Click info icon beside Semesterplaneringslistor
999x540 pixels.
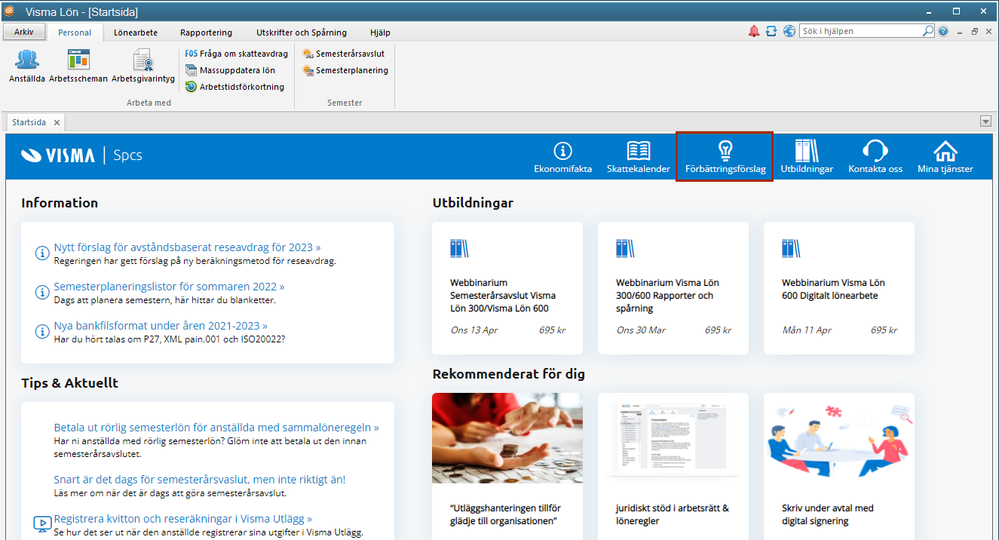pyautogui.click(x=41, y=292)
